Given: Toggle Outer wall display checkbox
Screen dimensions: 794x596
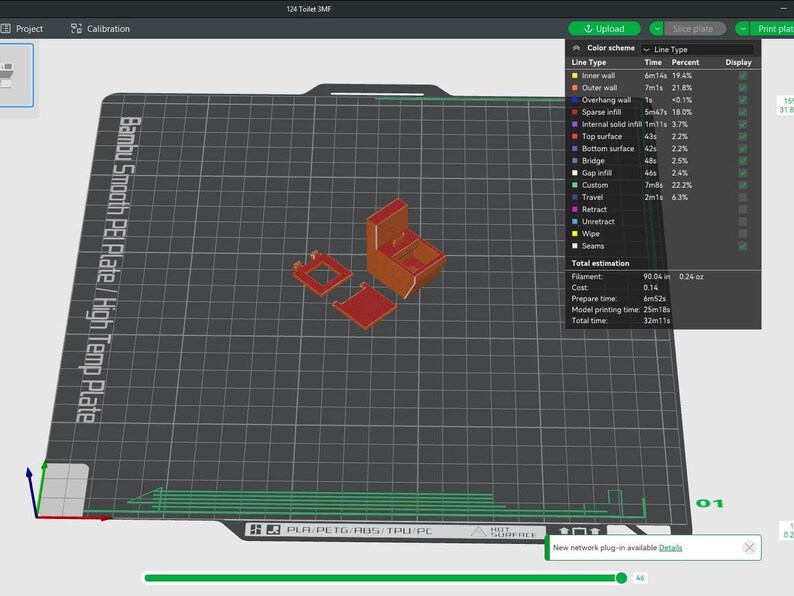Looking at the screenshot, I should [742, 88].
